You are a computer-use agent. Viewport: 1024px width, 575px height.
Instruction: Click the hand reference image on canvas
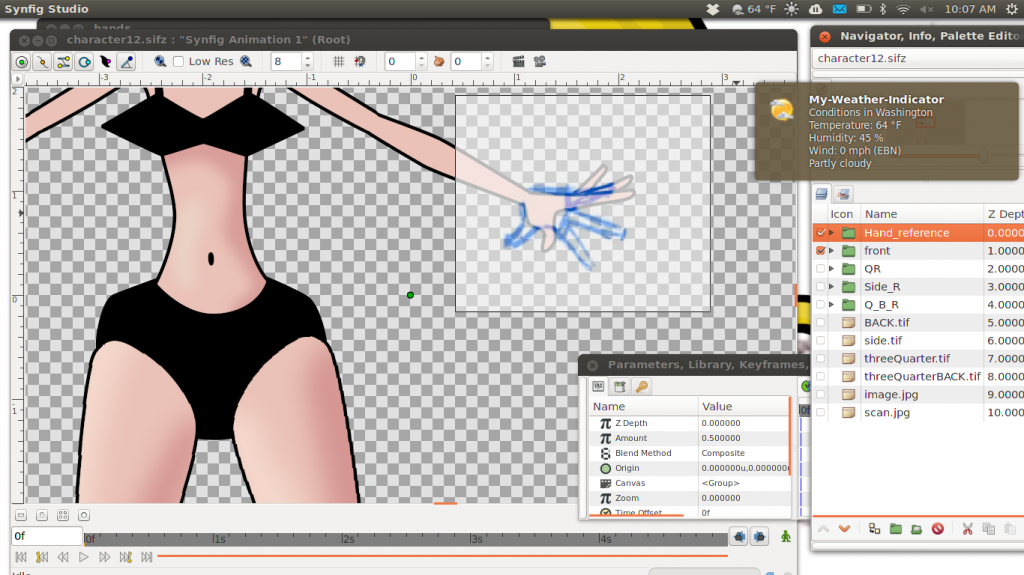coord(583,203)
